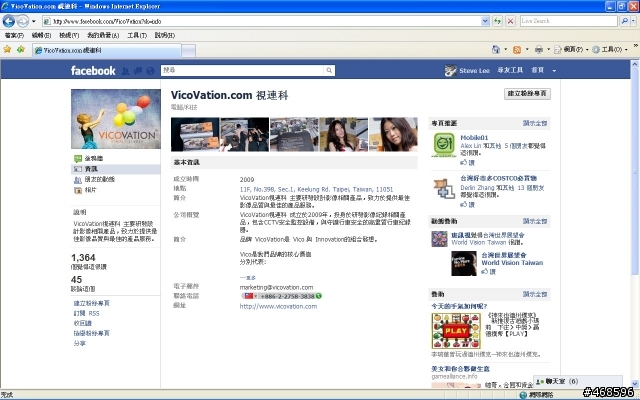Click the Favorites Center star icon
This screenshot has width=640, height=400.
7,49
